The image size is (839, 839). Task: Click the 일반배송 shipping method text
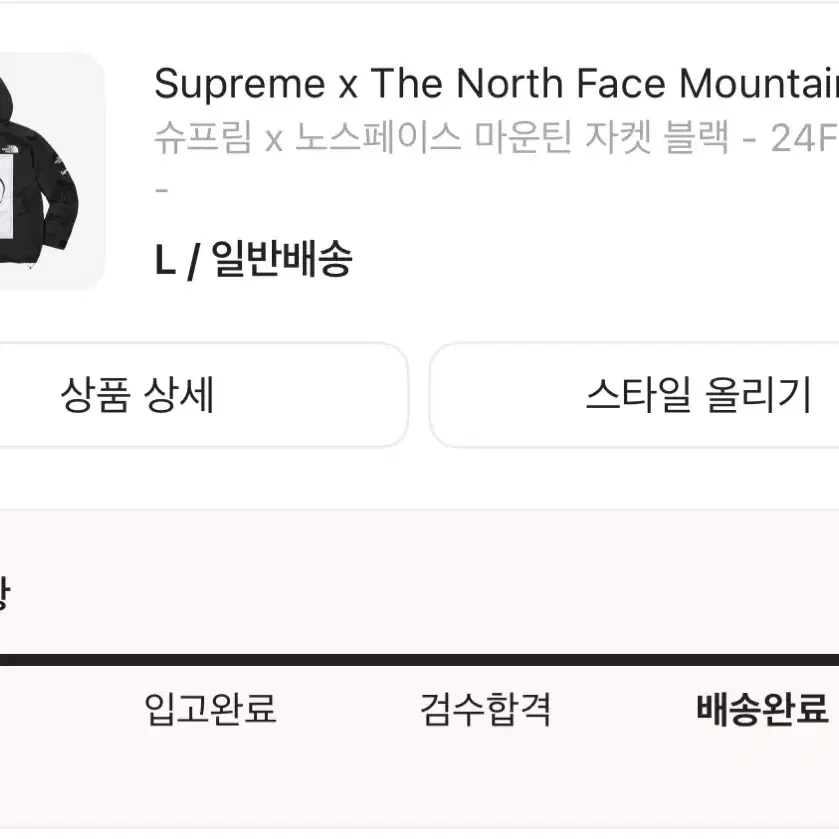pyautogui.click(x=285, y=258)
